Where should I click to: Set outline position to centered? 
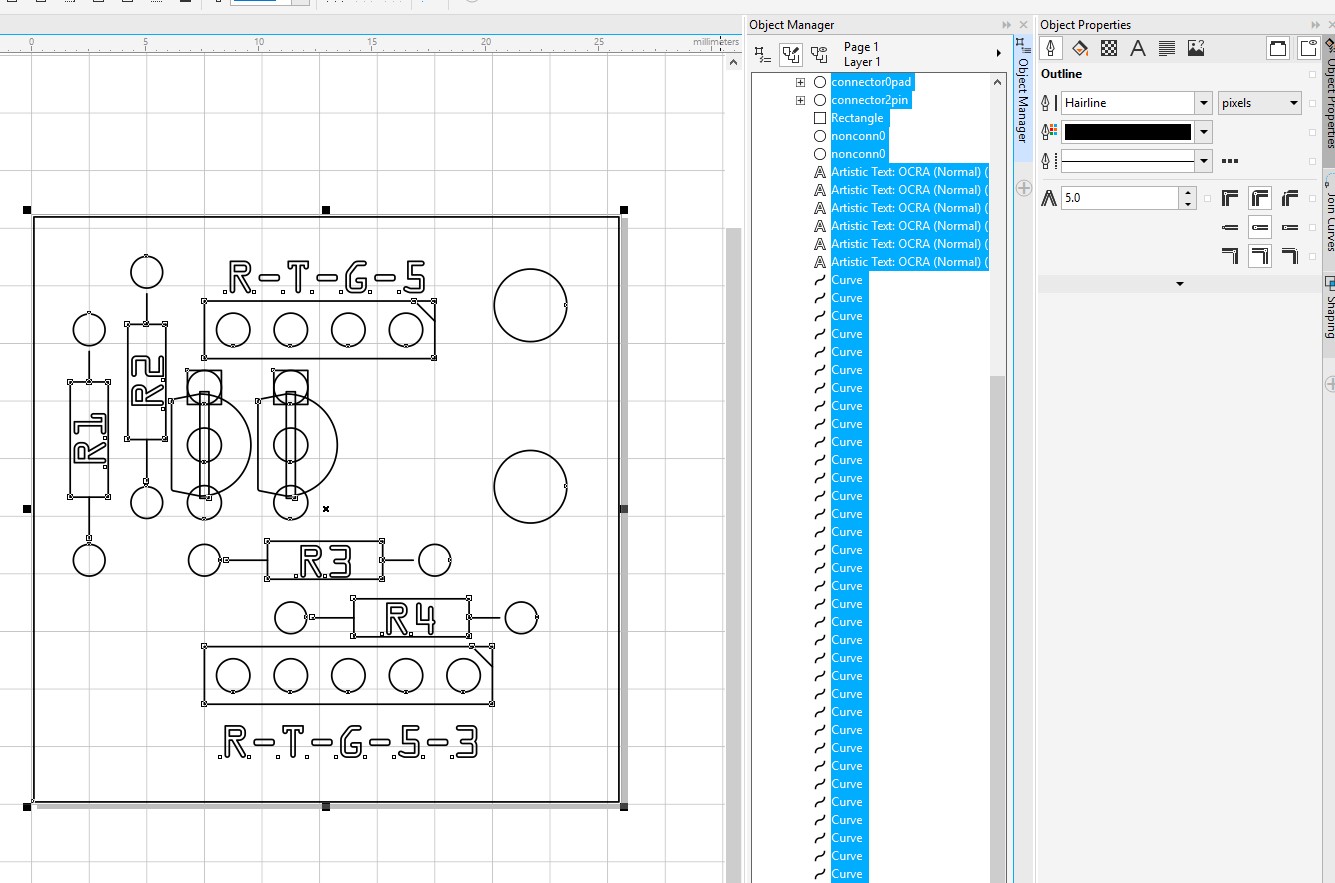click(1260, 256)
